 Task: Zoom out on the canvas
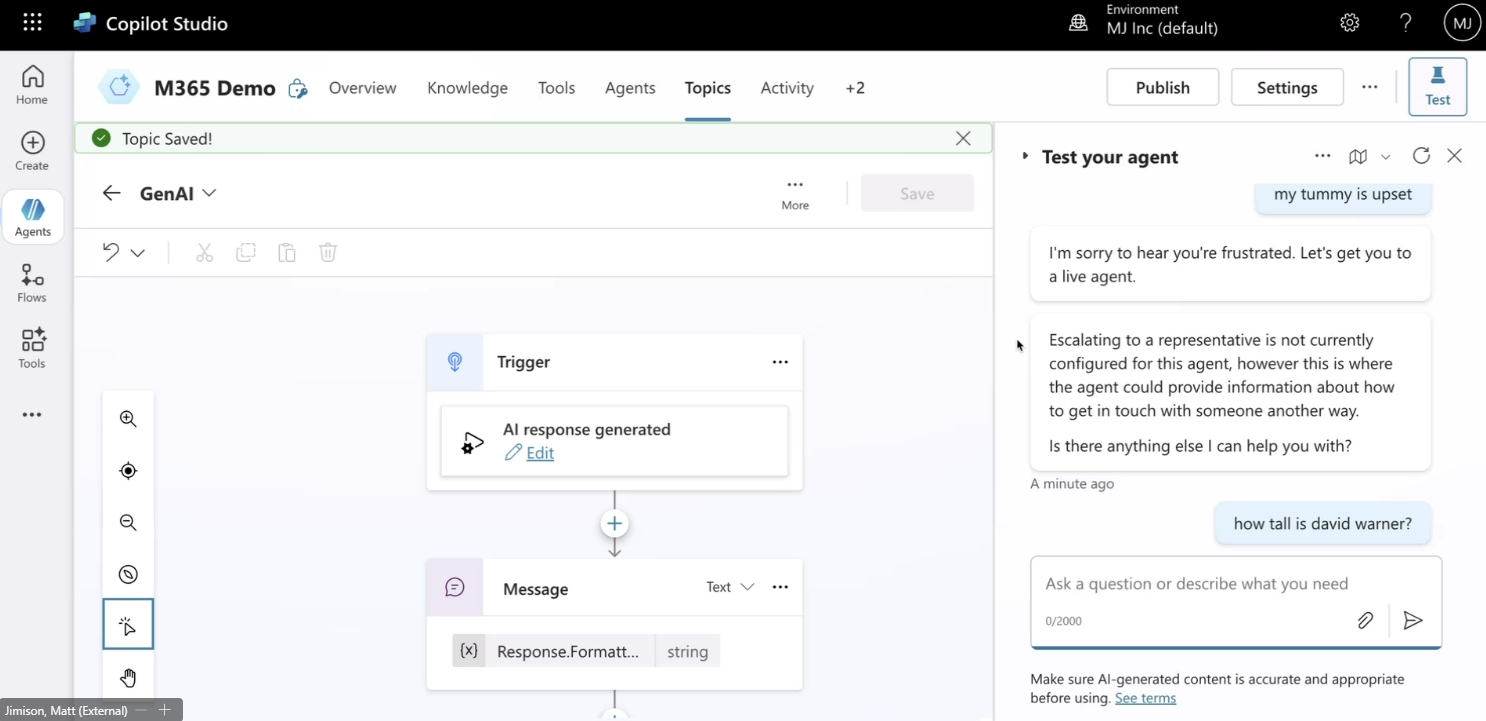[x=128, y=522]
